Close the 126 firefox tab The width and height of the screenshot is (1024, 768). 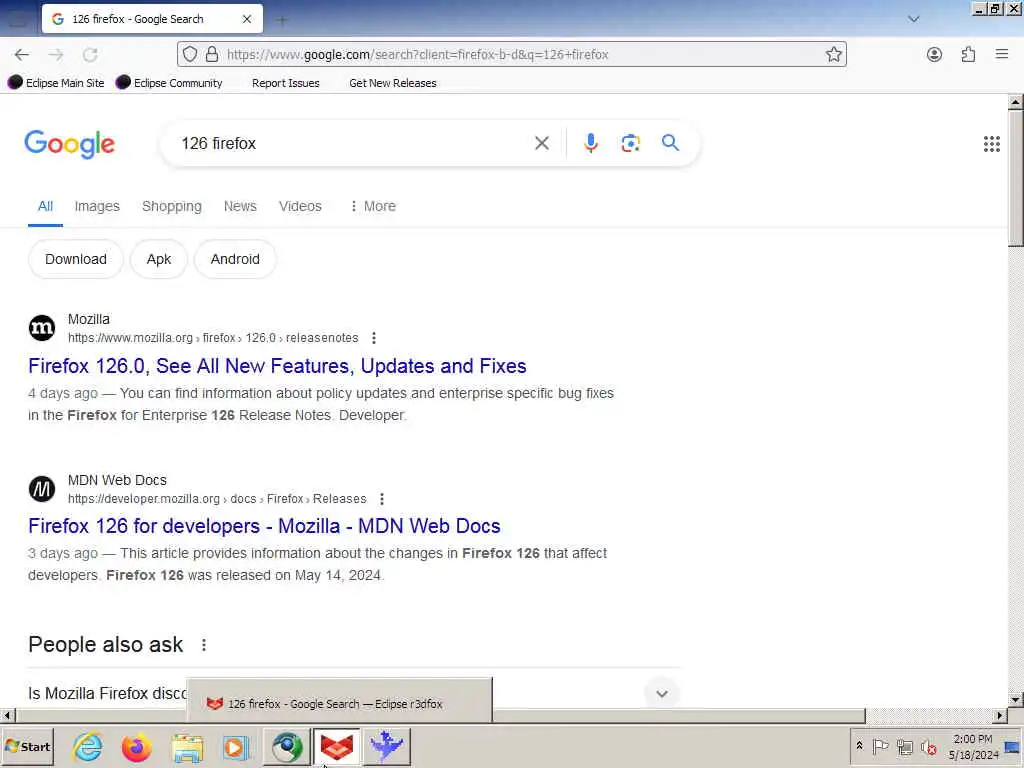click(x=247, y=19)
